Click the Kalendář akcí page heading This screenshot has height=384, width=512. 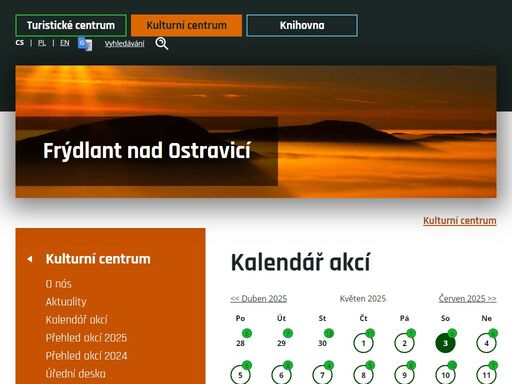coord(300,262)
